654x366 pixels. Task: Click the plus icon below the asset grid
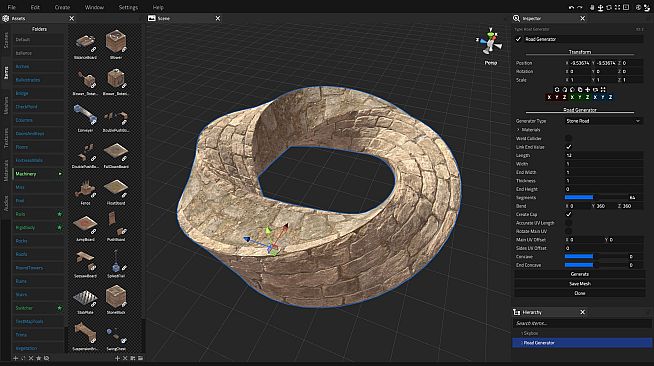pyautogui.click(x=117, y=358)
